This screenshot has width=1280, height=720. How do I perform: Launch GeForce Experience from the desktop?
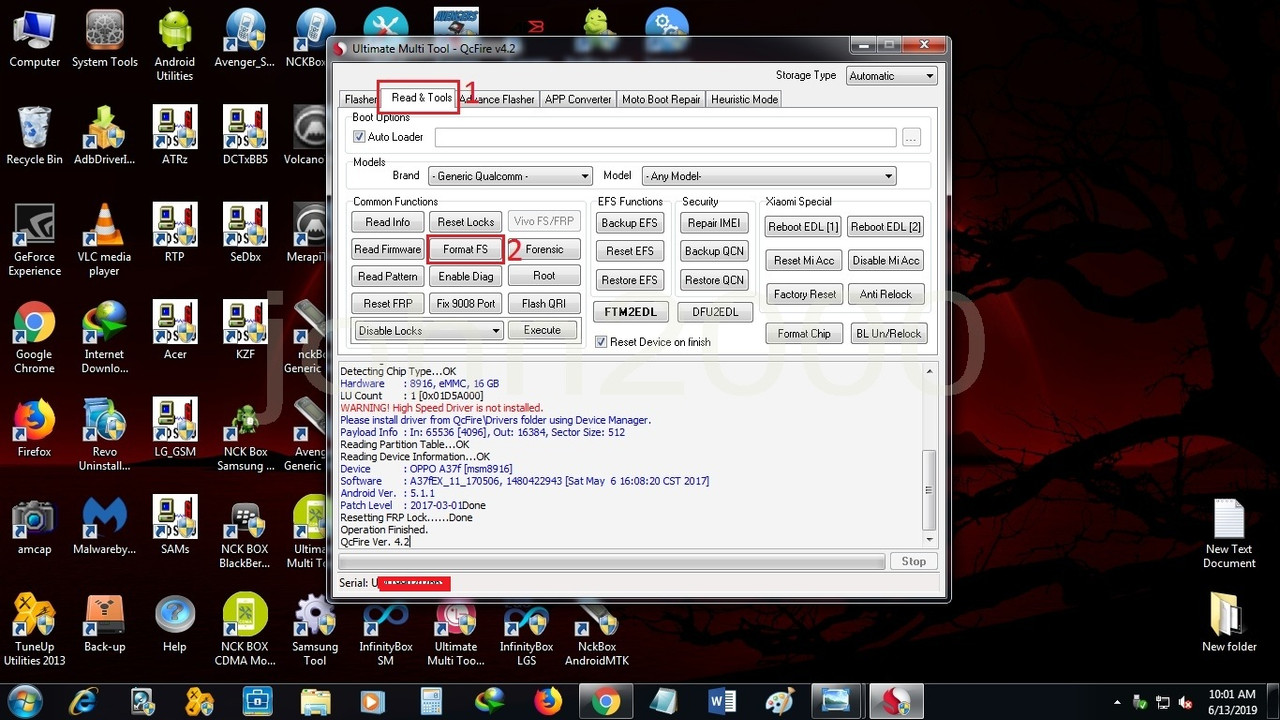pyautogui.click(x=34, y=241)
